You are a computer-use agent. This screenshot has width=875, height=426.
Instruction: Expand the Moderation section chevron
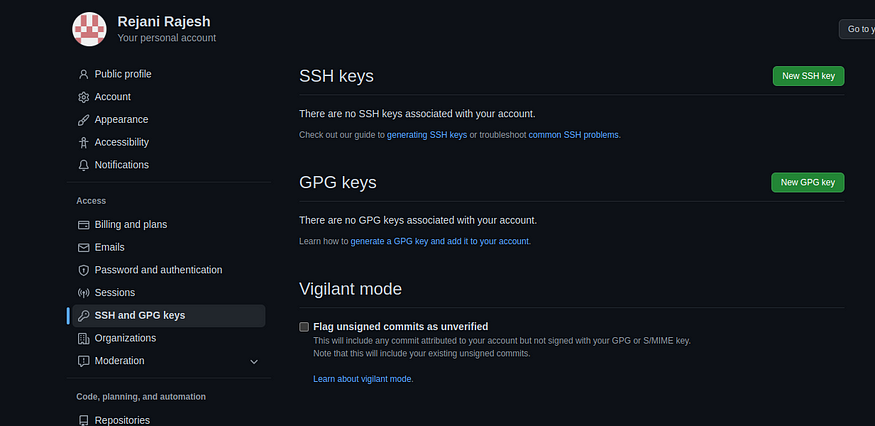254,362
